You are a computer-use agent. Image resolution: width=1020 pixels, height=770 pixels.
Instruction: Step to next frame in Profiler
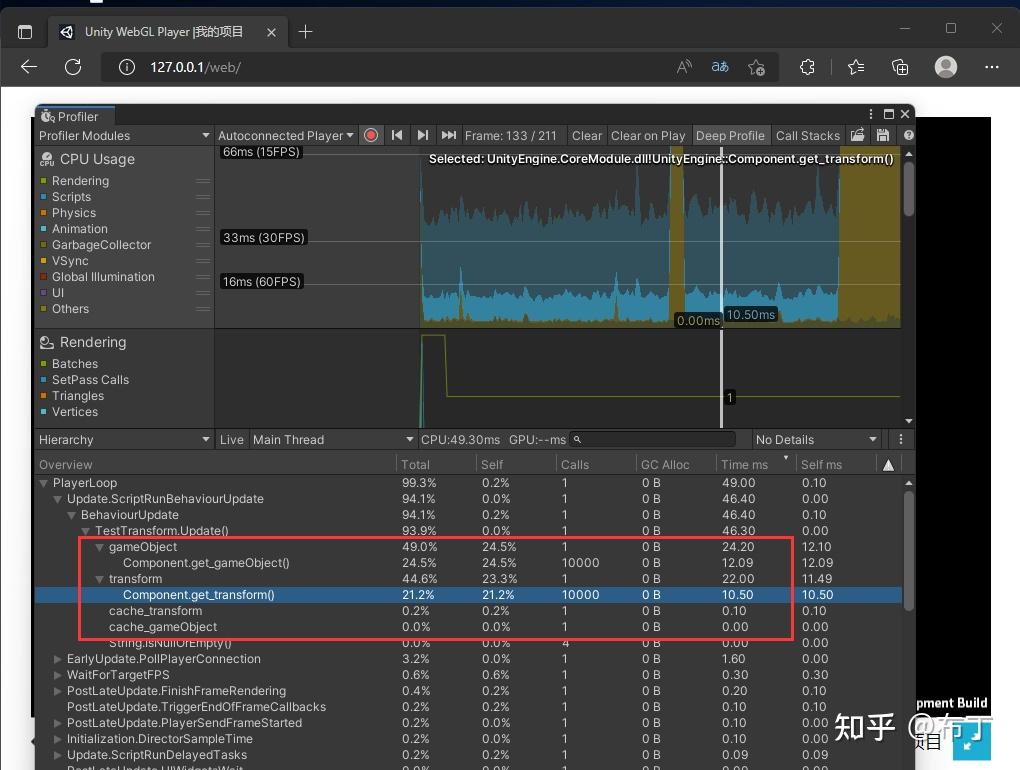423,135
